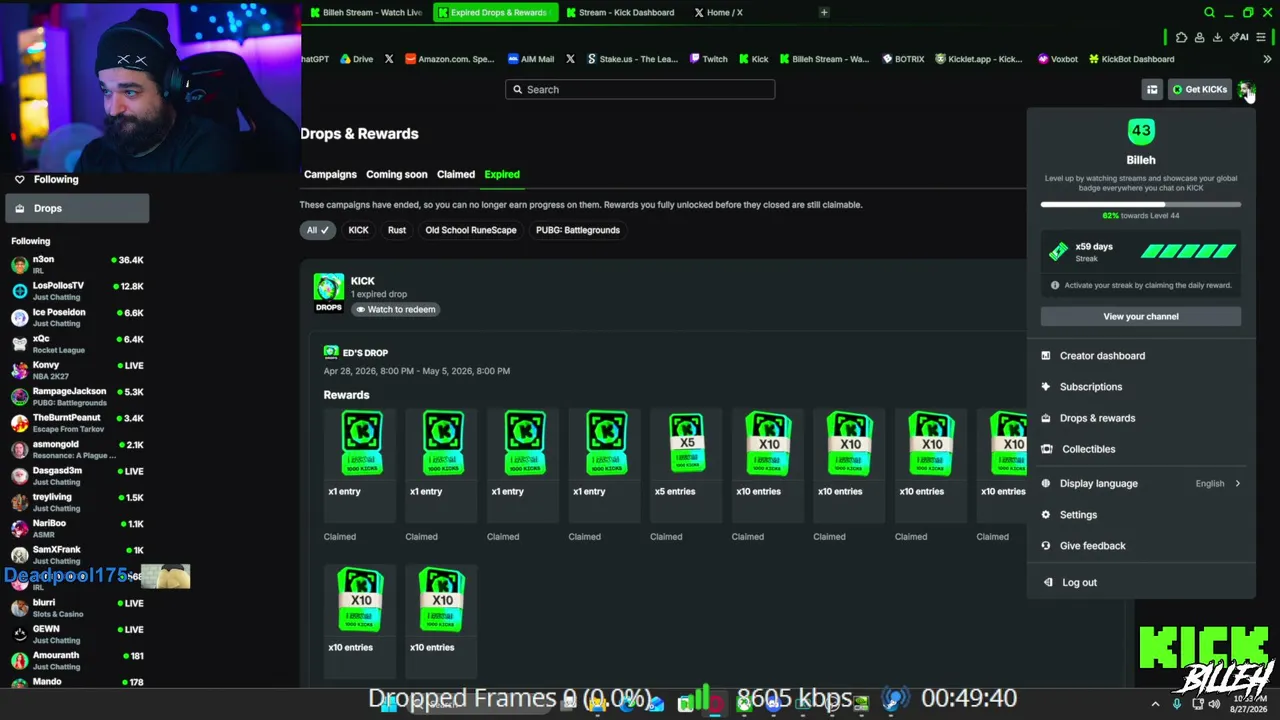The image size is (1280, 720).
Task: Select the All filter chip
Action: tap(317, 230)
